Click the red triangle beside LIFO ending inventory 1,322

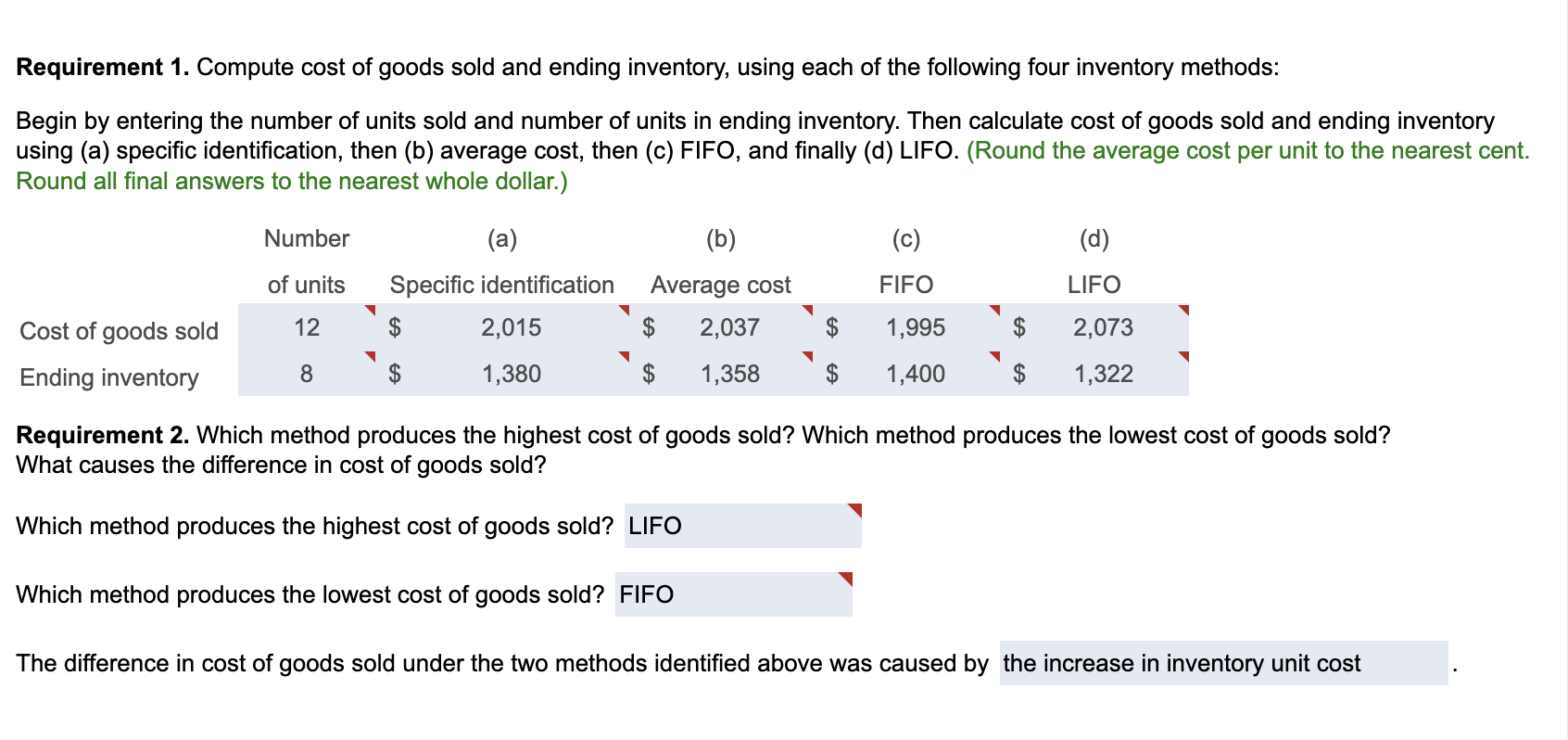tap(1182, 358)
